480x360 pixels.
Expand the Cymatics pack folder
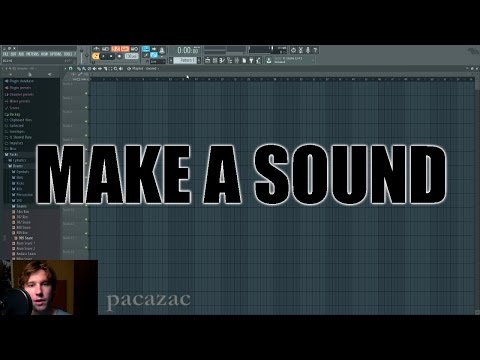[x=17, y=160]
